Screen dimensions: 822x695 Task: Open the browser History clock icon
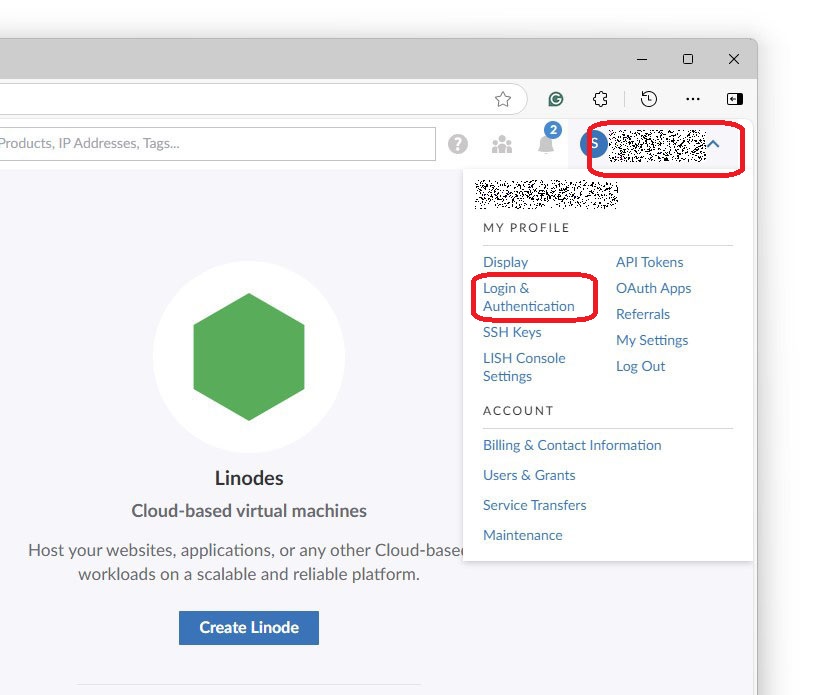point(649,99)
